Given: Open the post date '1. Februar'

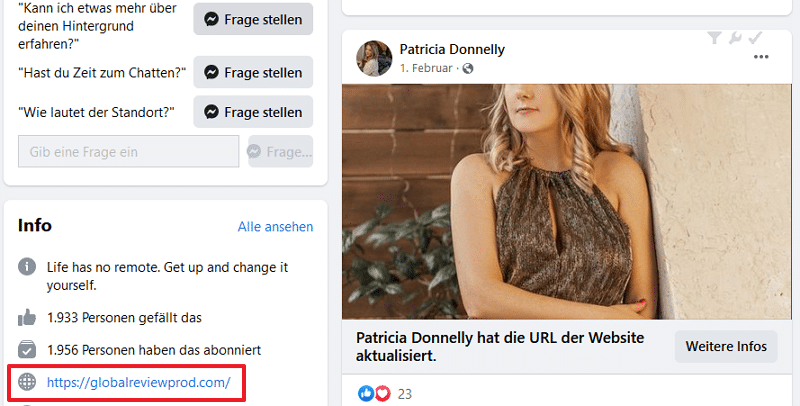Looking at the screenshot, I should click(426, 68).
